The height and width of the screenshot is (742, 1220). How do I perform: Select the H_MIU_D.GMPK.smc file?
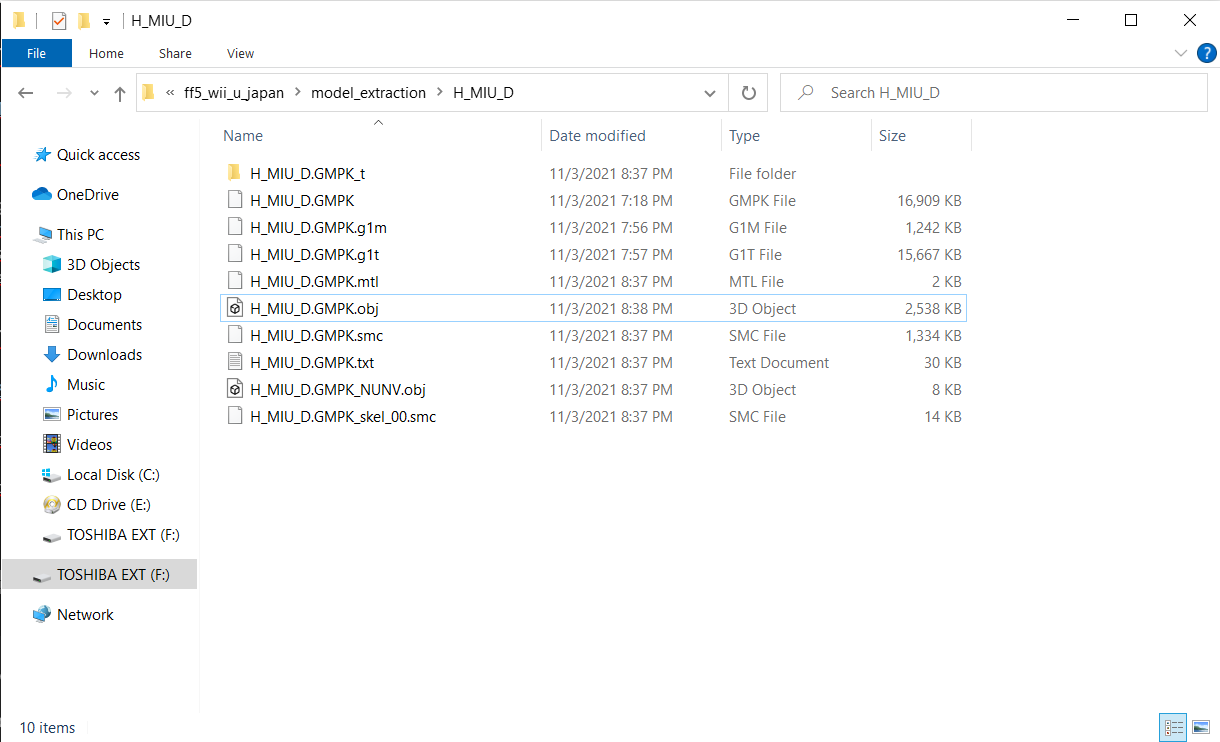(x=316, y=336)
